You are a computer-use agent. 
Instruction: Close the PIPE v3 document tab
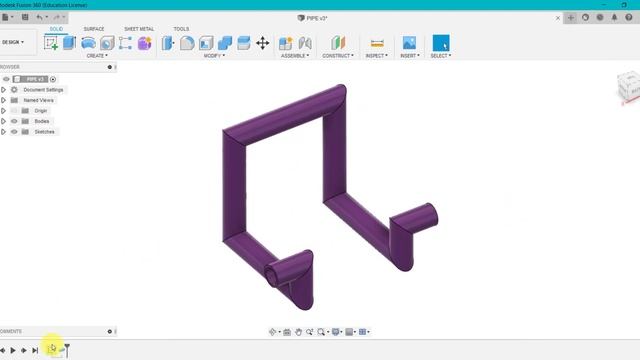click(558, 18)
